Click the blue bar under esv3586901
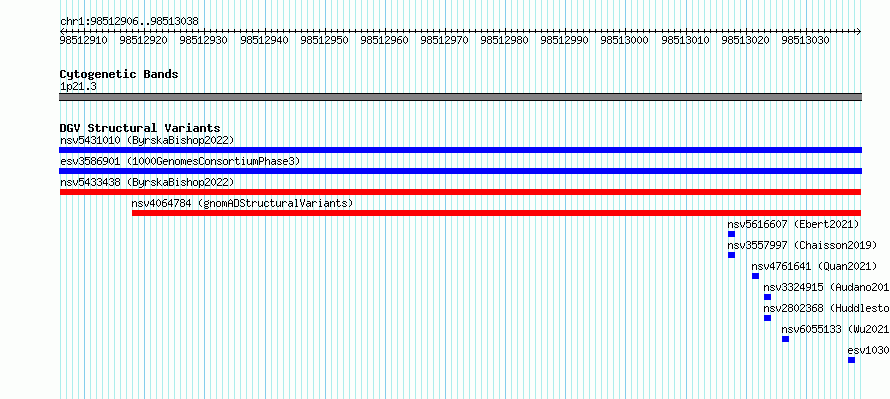Viewport: 890px width, 399px height. click(460, 171)
